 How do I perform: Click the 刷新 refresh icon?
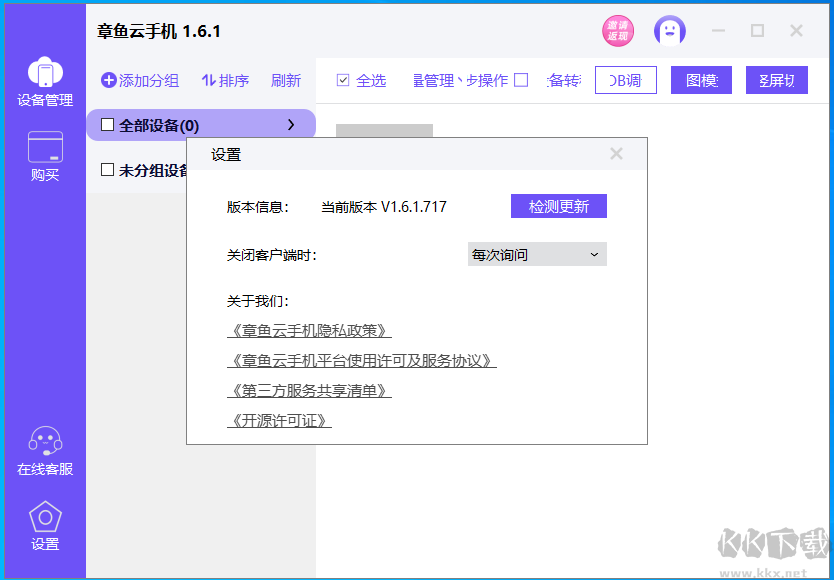point(286,80)
